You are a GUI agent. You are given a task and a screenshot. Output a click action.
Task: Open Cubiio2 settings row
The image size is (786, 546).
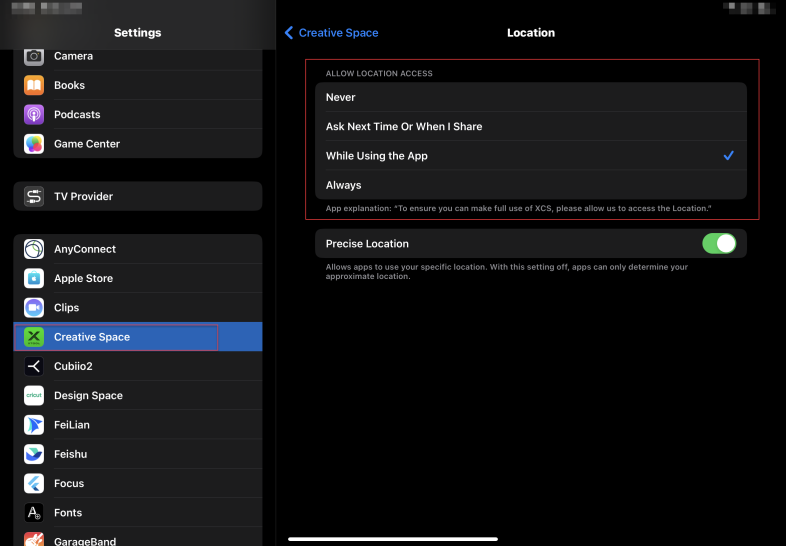[138, 366]
